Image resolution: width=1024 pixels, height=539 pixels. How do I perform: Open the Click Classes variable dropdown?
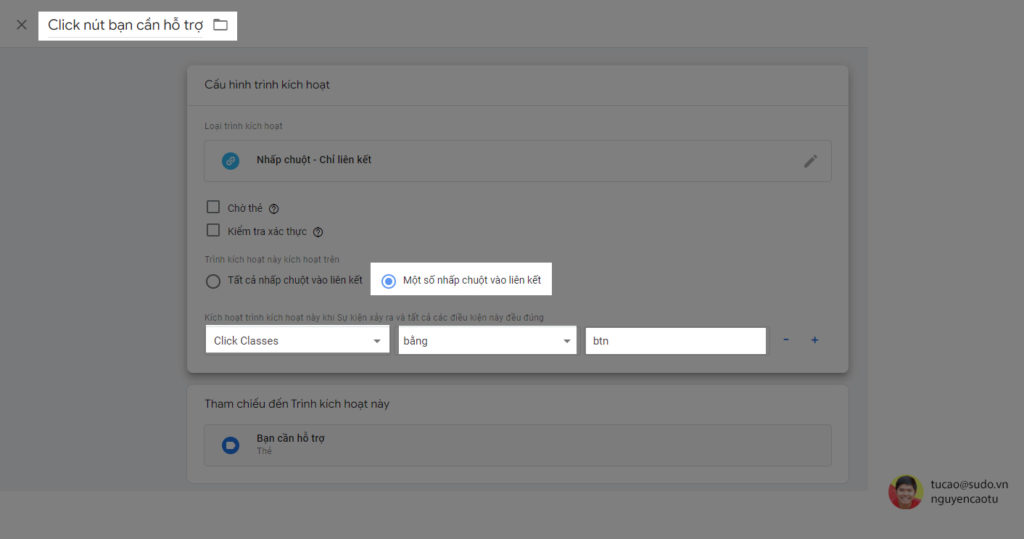click(x=297, y=341)
